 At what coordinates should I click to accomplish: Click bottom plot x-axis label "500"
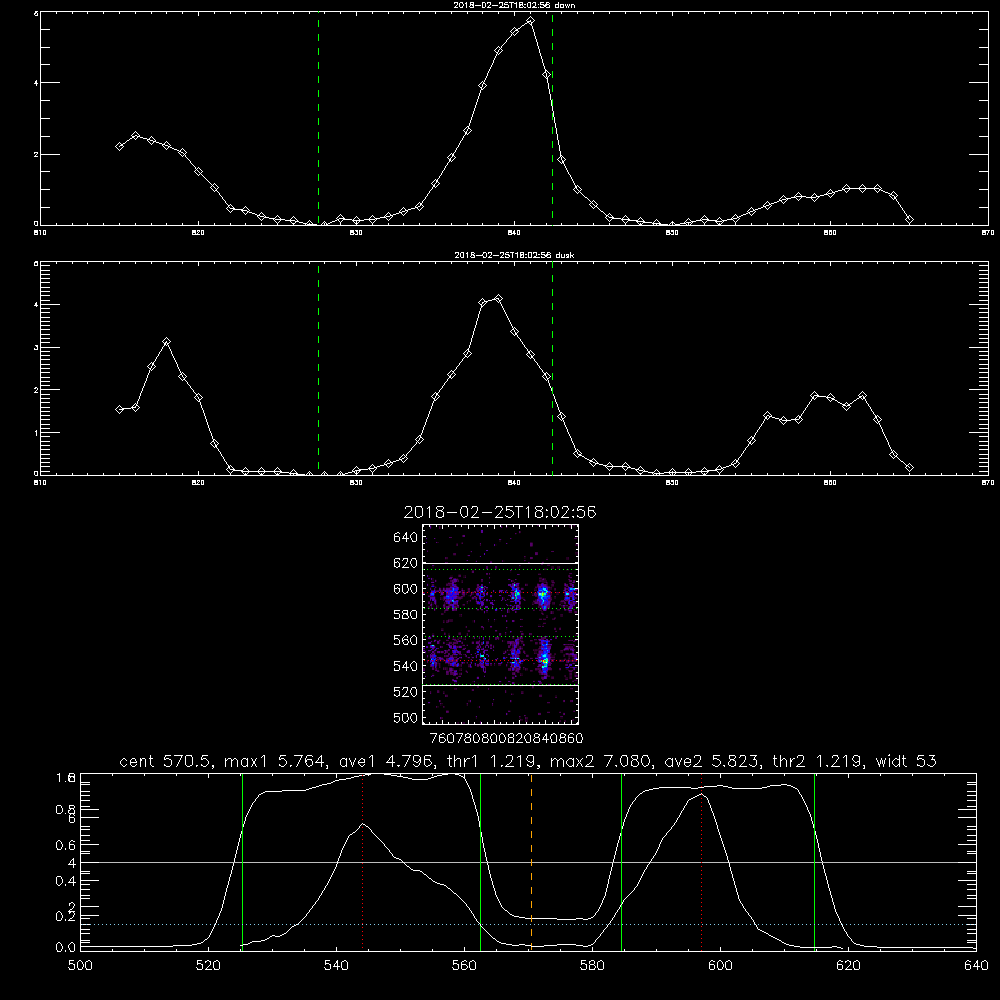(80, 966)
